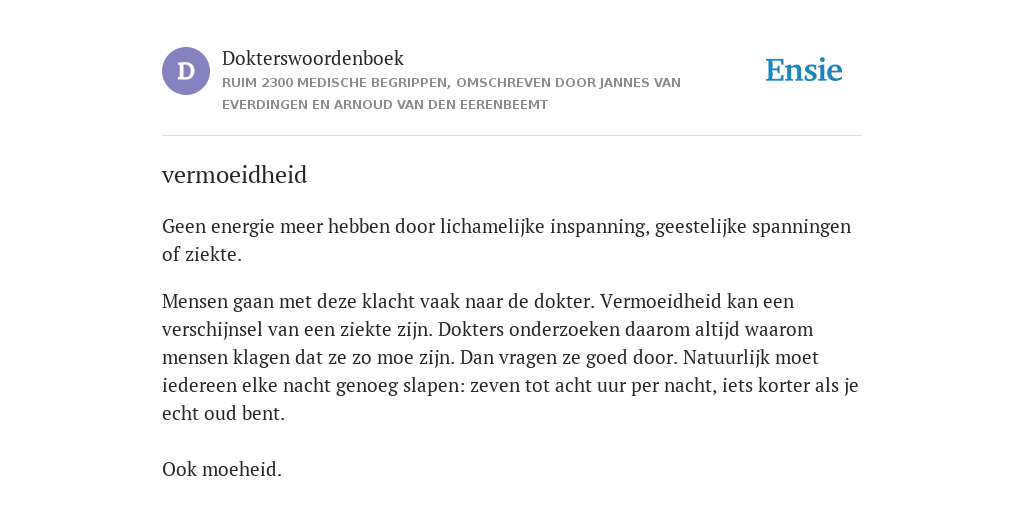
Task: Click the words 'geestelijke spanningen'
Action: click(x=753, y=227)
